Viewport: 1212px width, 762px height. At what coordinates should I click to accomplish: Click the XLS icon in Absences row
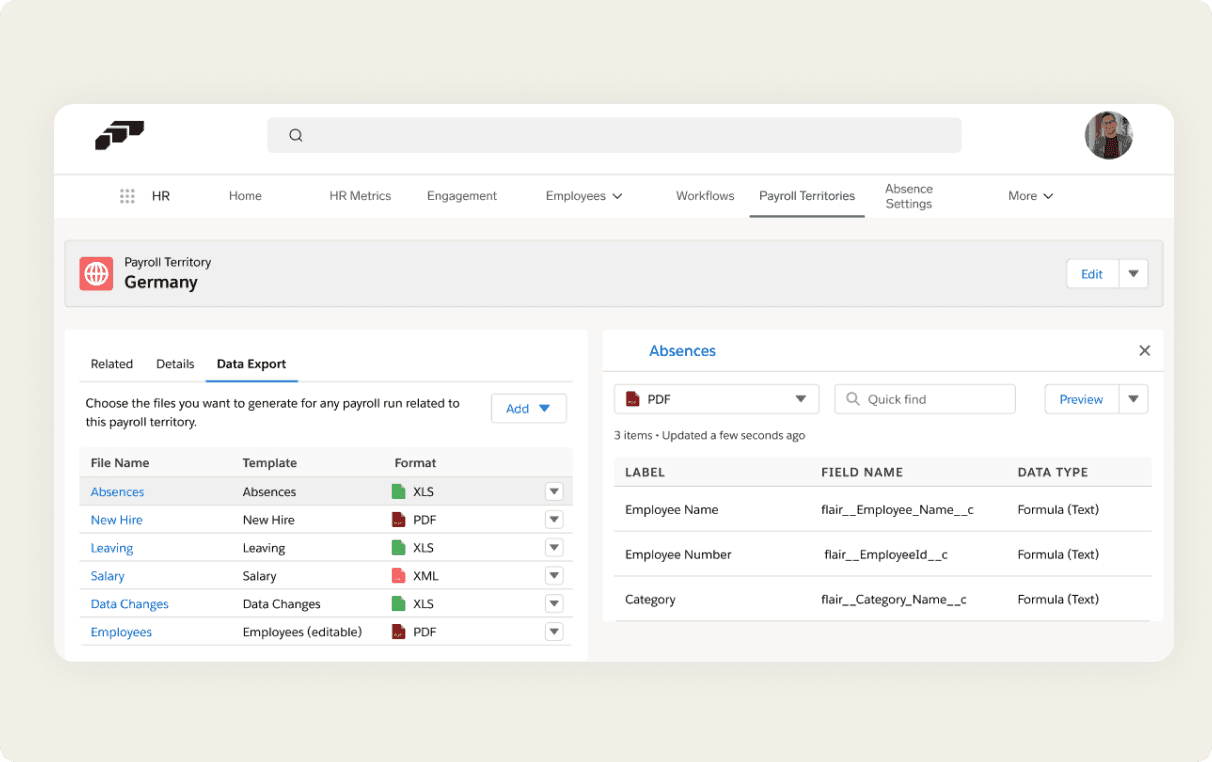(398, 492)
